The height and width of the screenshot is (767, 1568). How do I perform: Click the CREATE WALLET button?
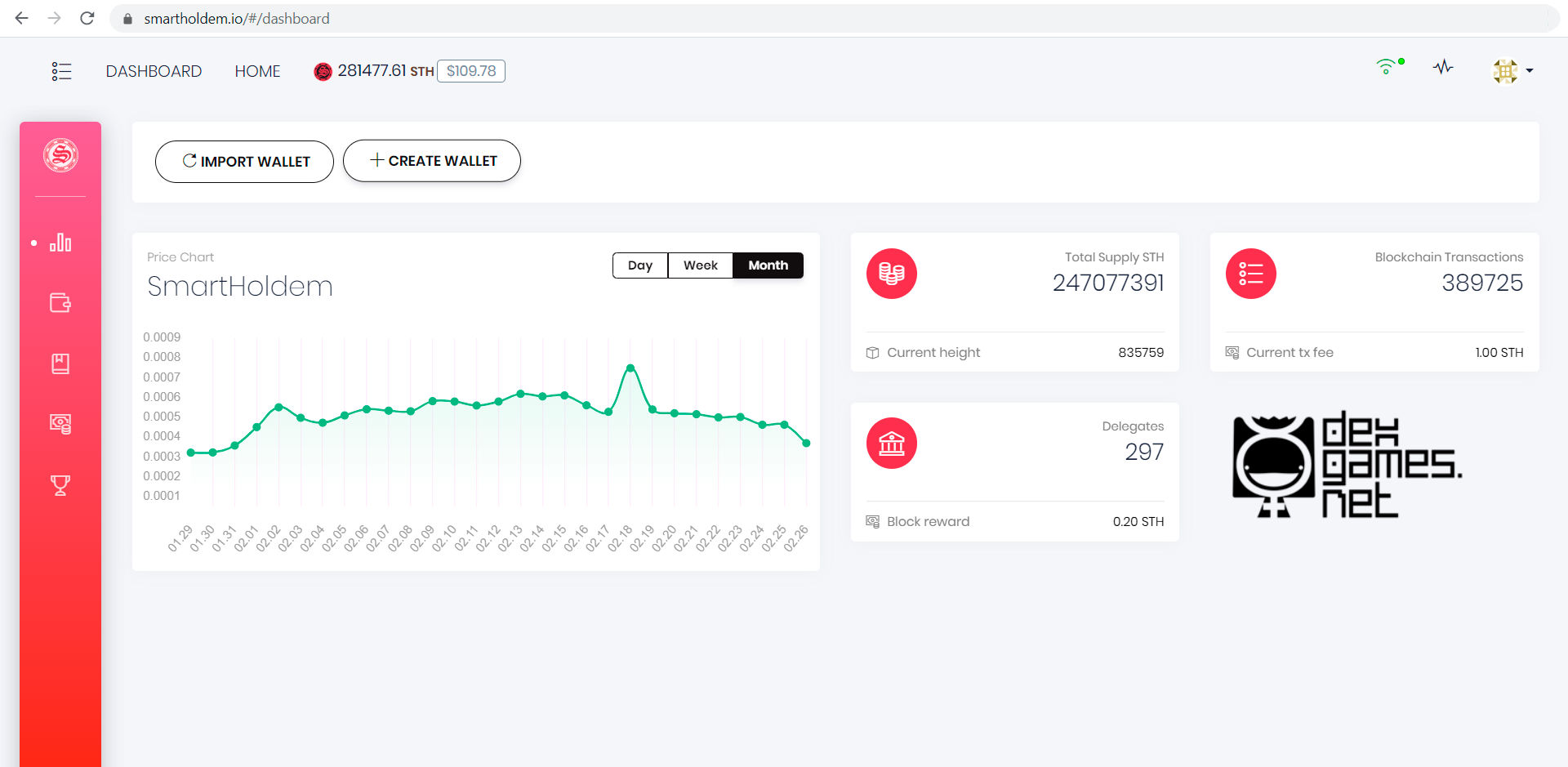click(432, 161)
